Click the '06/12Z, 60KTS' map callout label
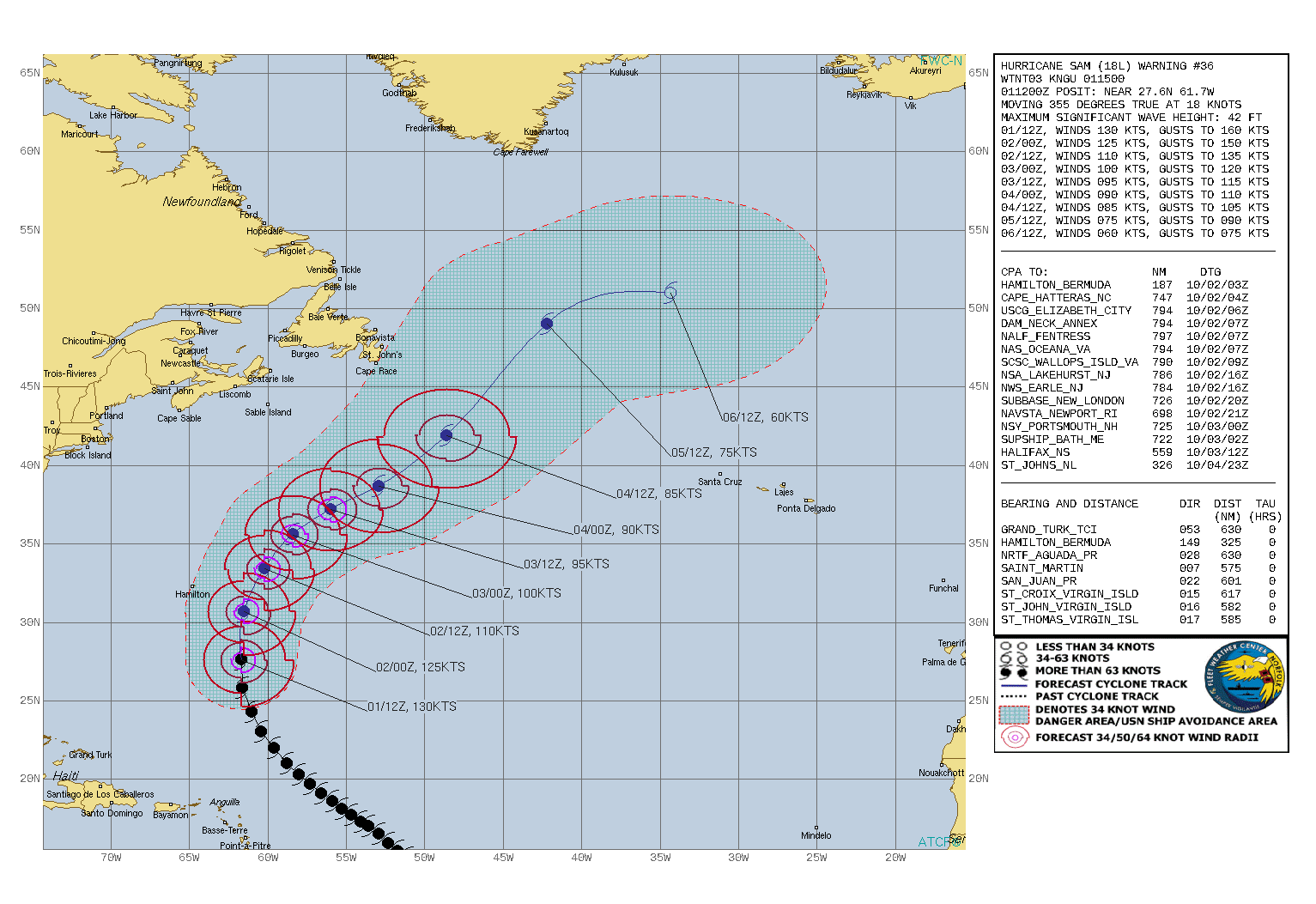Screen dimensions: 1316x904 pyautogui.click(x=766, y=417)
